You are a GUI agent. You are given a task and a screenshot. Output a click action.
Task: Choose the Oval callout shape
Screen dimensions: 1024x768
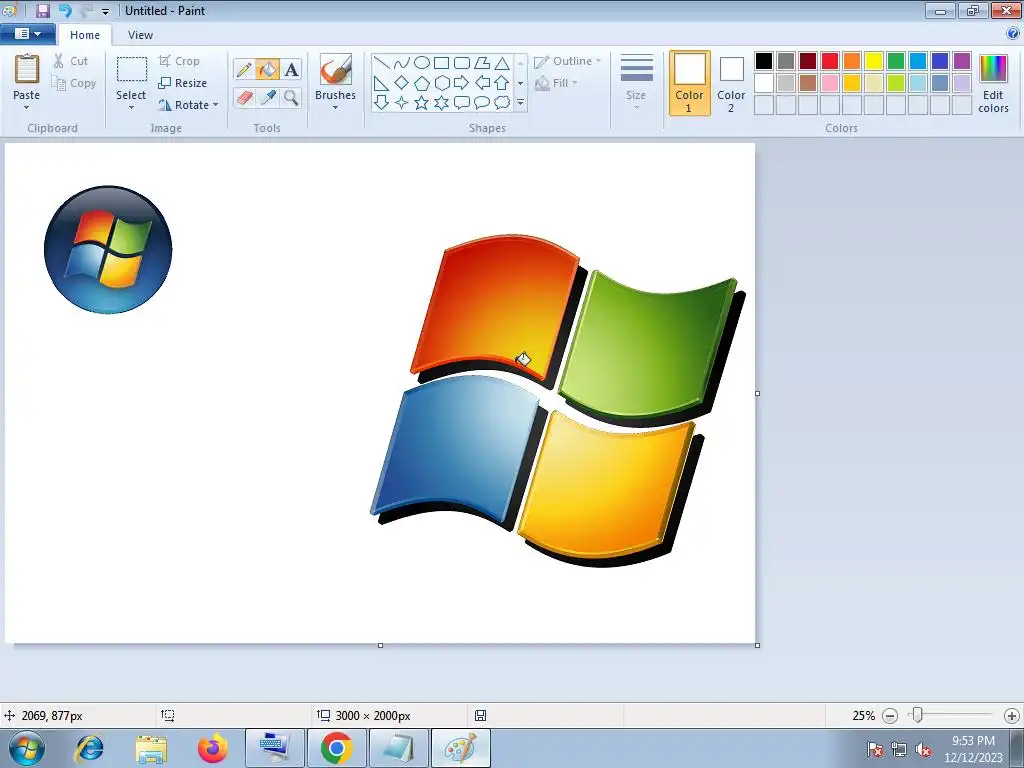point(482,103)
